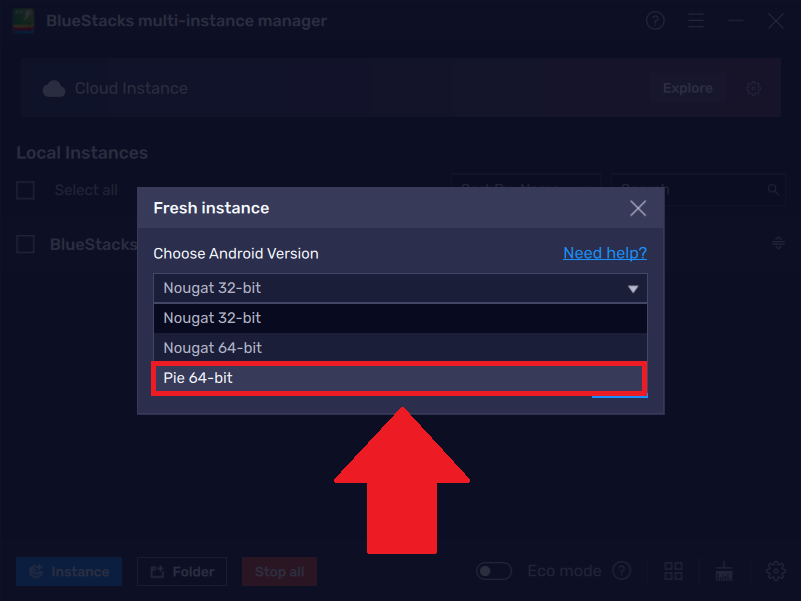Viewport: 801px width, 601px height.
Task: Click the Explore button for Cloud Instance
Action: 688,88
